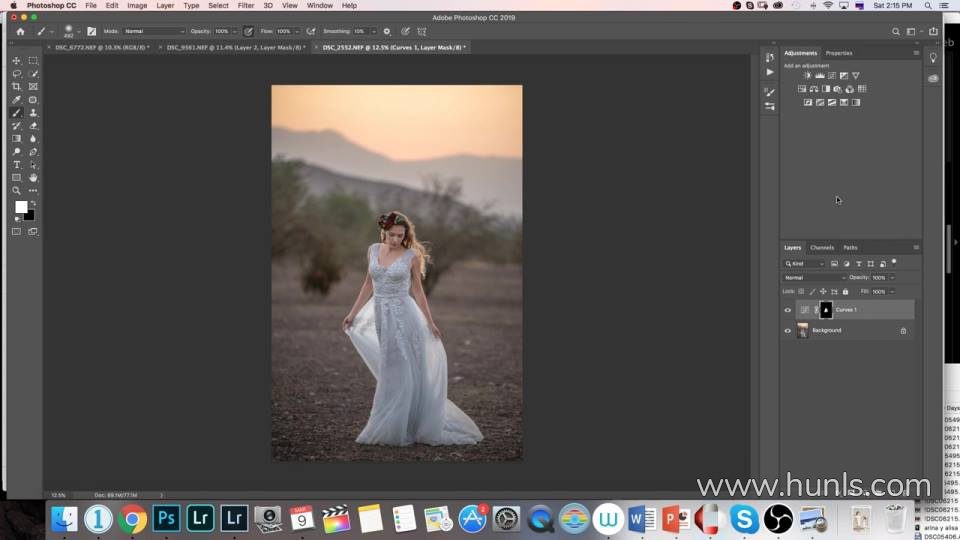Add a Color Balance adjustment

click(814, 89)
